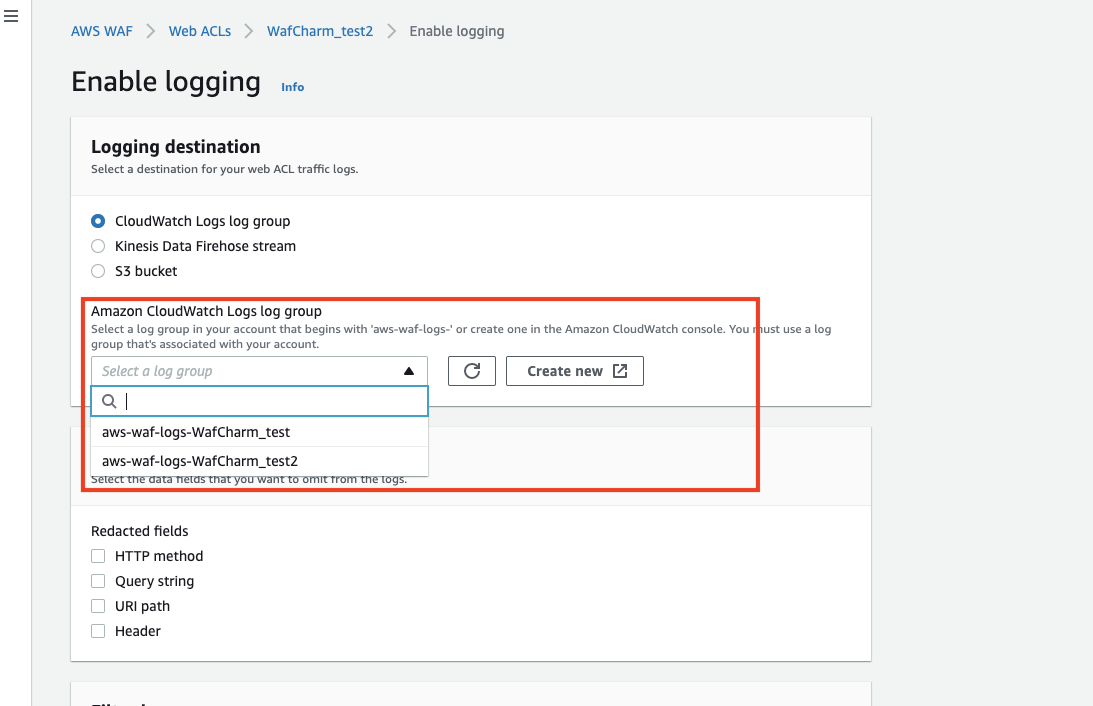This screenshot has height=706, width=1093.
Task: Select S3 bucket radio option
Action: click(98, 271)
